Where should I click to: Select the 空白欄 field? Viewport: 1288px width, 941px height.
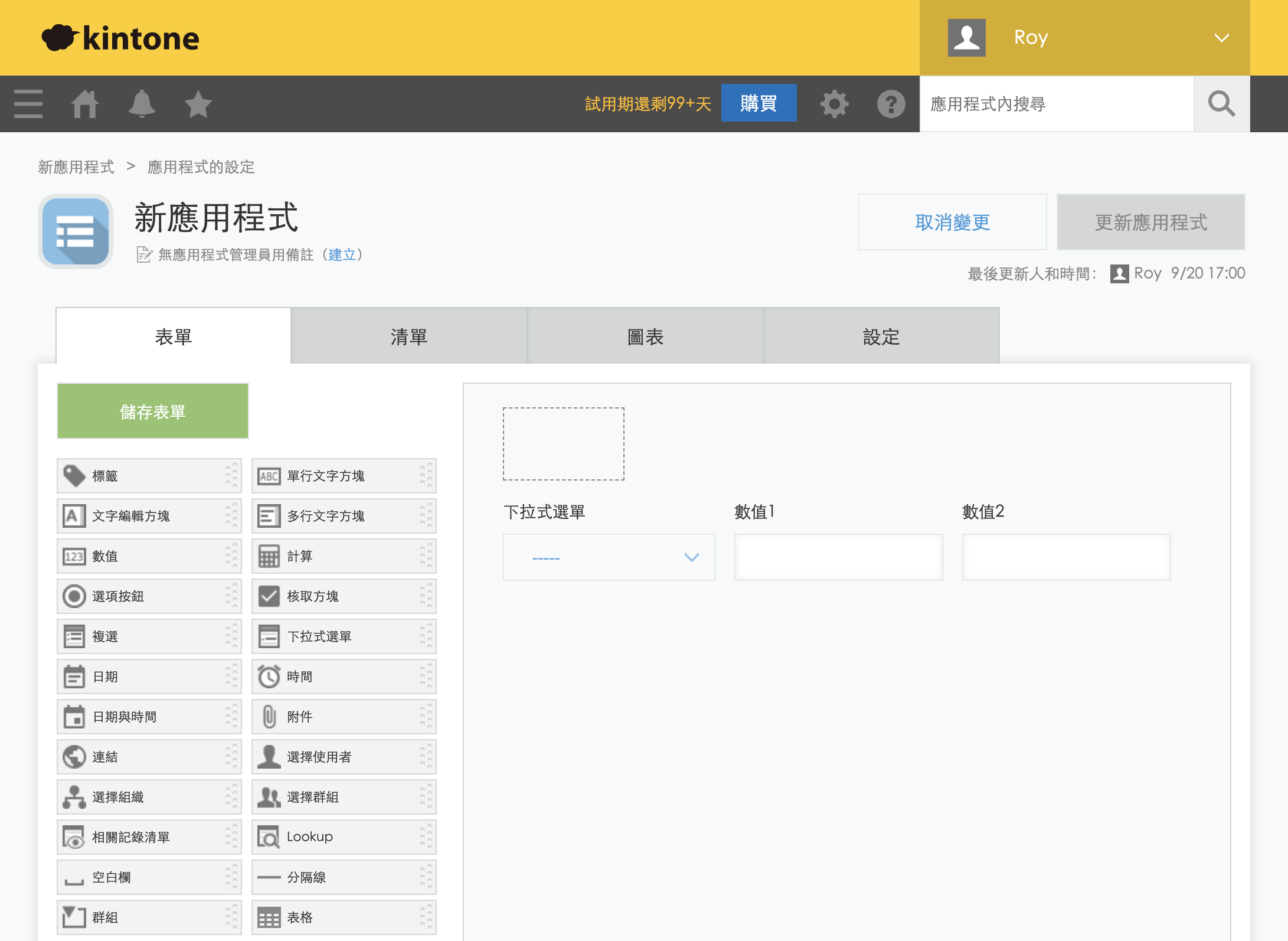[x=149, y=877]
